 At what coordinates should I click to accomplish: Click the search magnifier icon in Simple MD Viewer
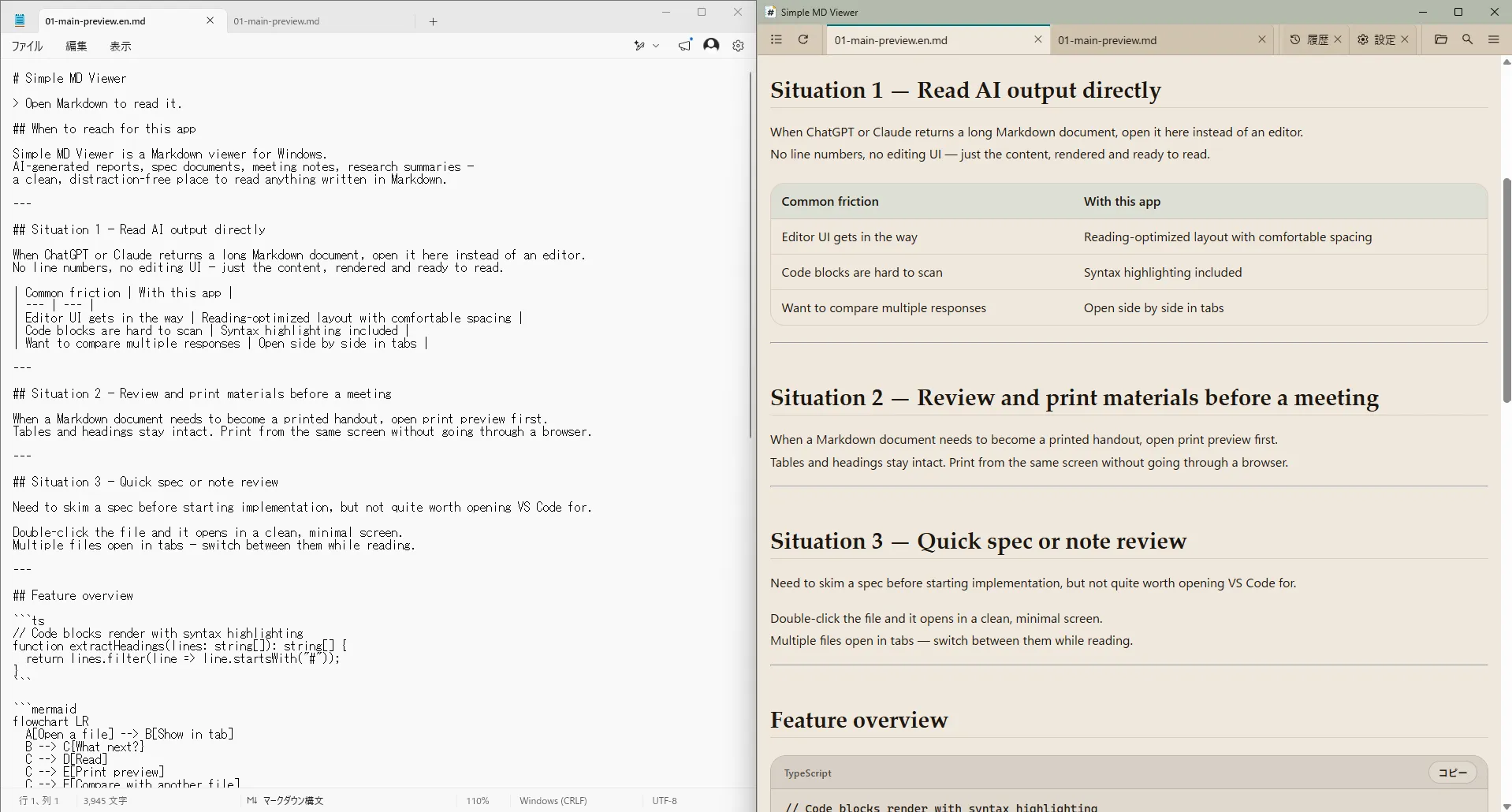coord(1467,39)
